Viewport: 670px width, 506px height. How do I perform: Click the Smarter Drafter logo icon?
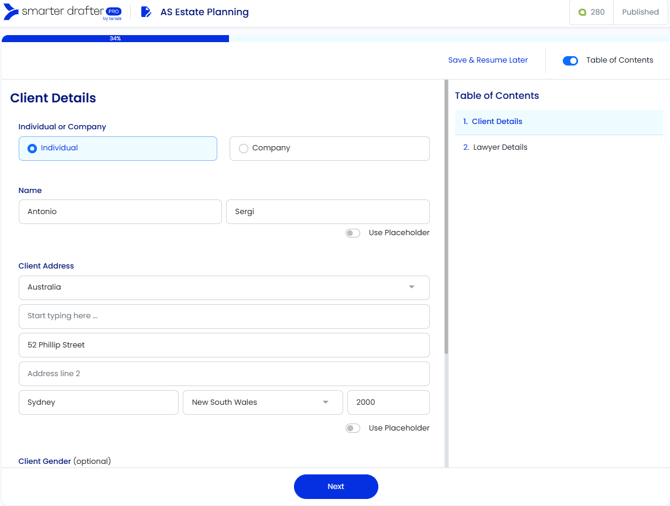(x=12, y=12)
